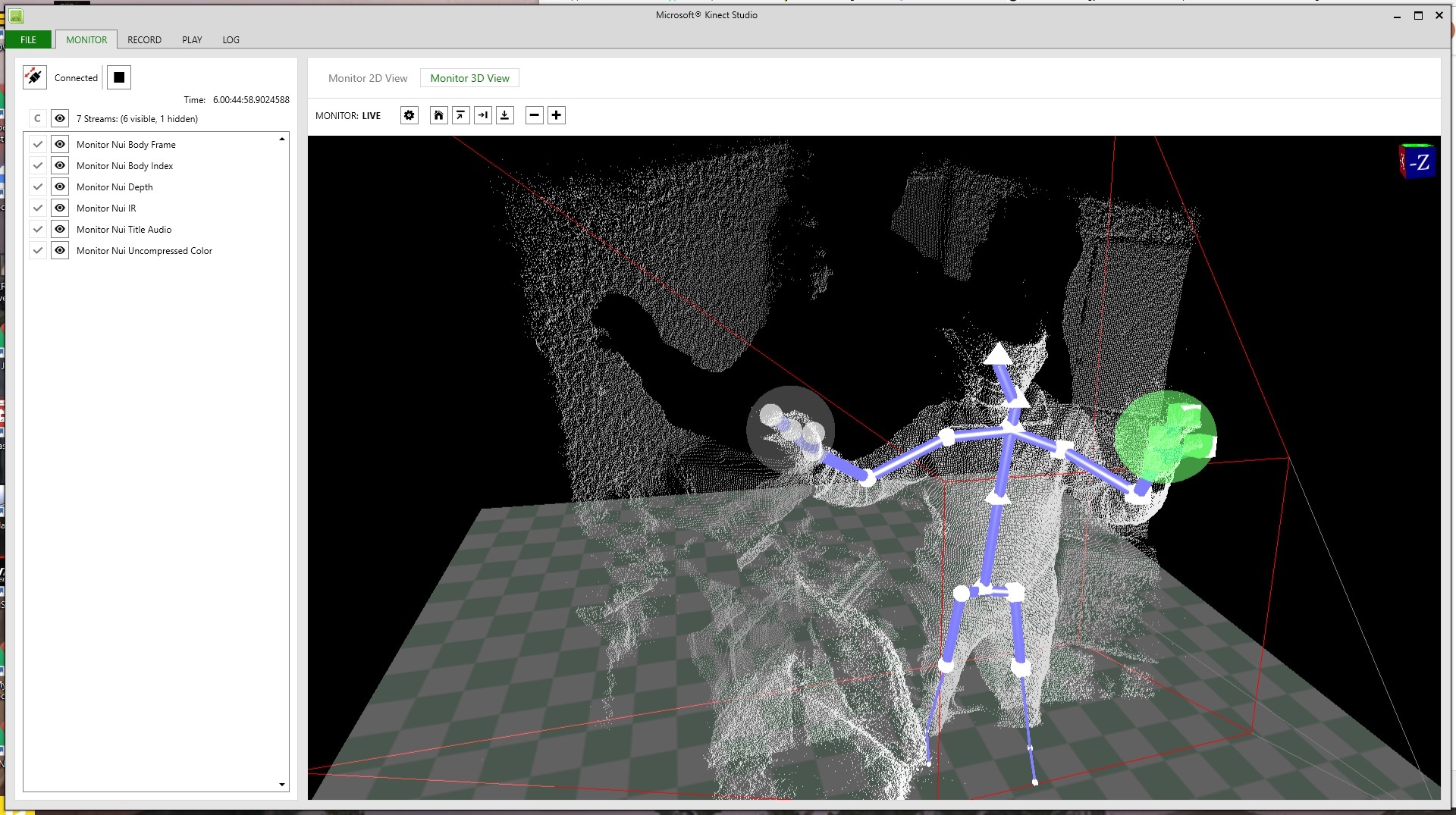Viewport: 1456px width, 815px height.
Task: Switch to Monitor 2D View
Action: (368, 78)
